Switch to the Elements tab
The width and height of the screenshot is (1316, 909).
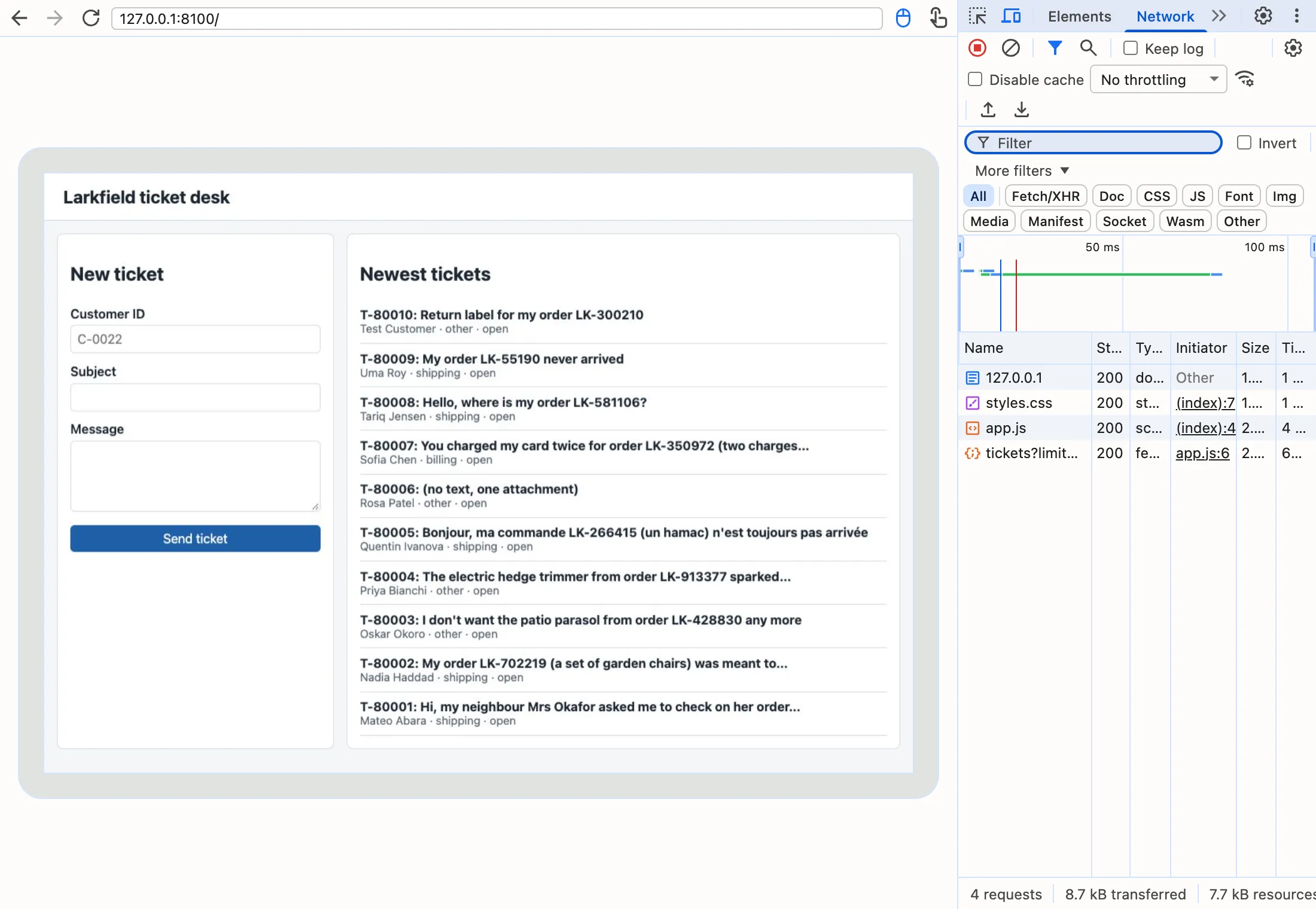coord(1079,16)
